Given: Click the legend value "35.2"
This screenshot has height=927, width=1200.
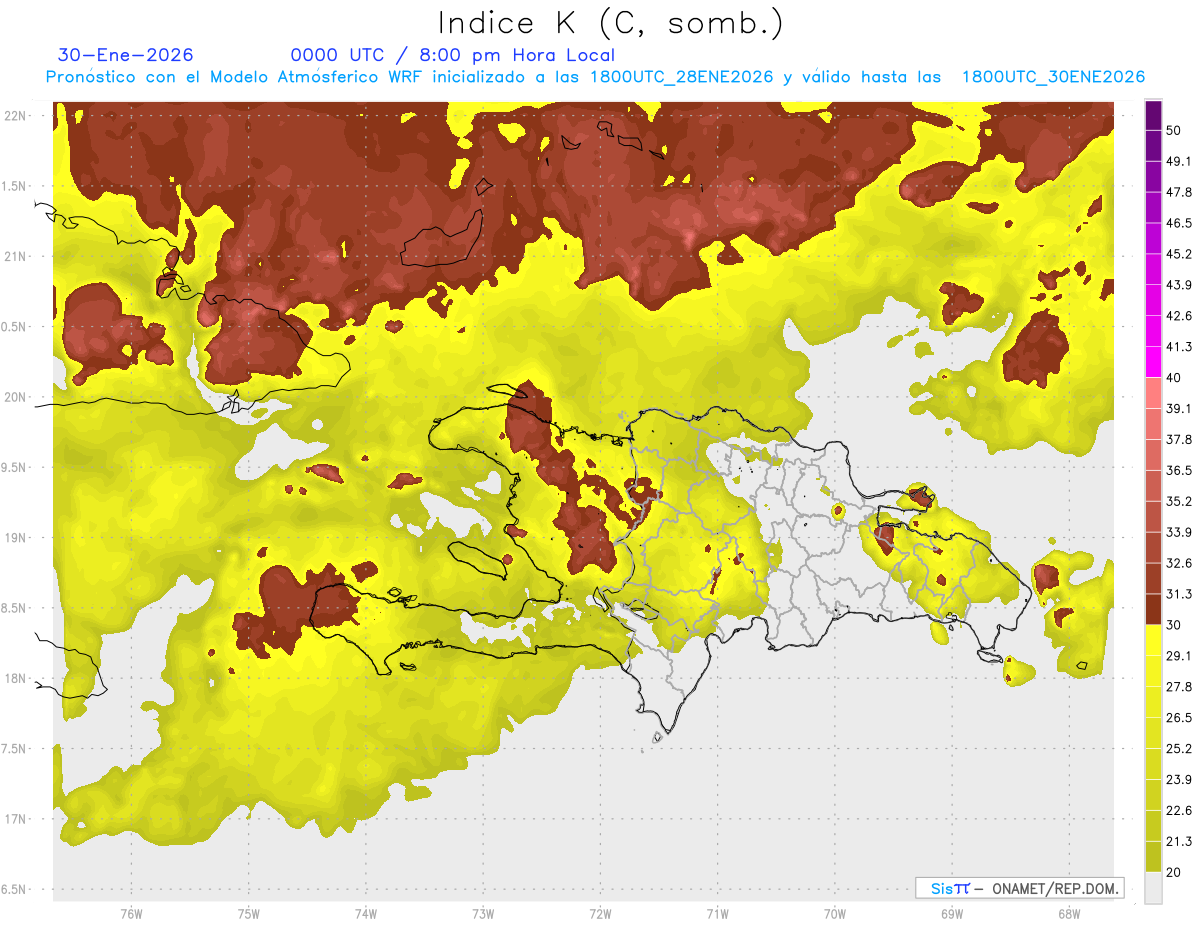Looking at the screenshot, I should click(1180, 501).
